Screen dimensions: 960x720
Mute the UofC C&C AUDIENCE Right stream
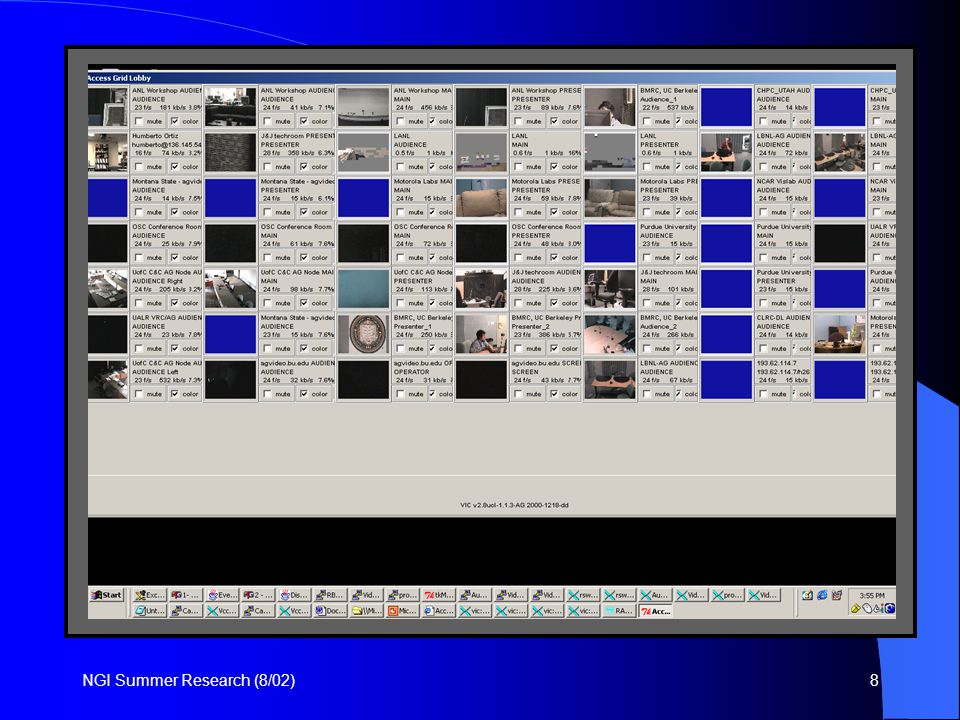coord(139,303)
